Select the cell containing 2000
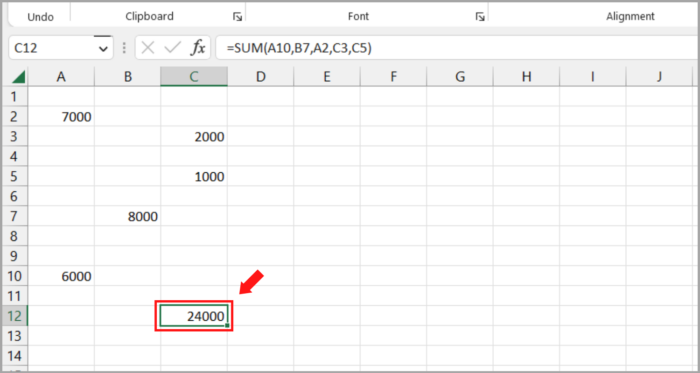 194,137
